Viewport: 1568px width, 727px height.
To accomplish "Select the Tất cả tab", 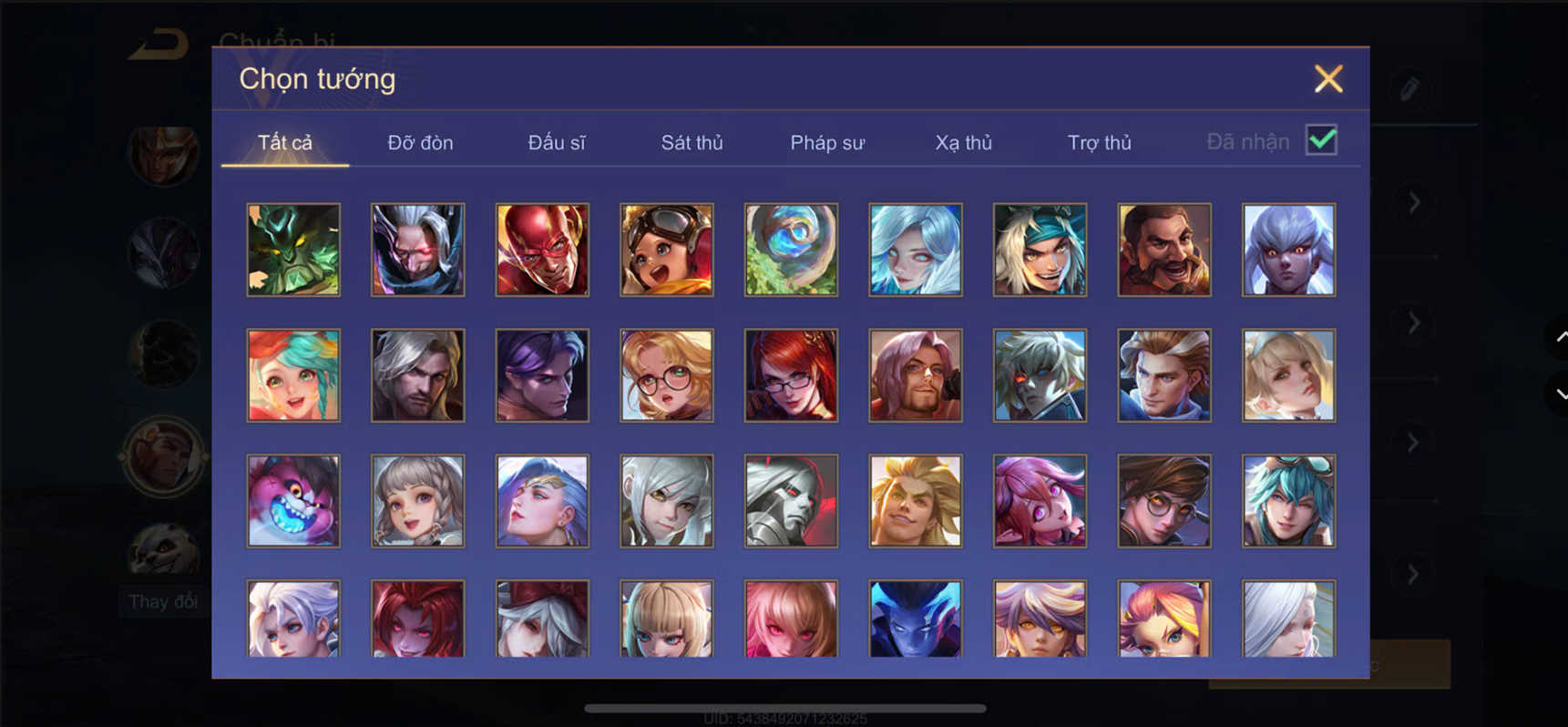I will click(285, 142).
